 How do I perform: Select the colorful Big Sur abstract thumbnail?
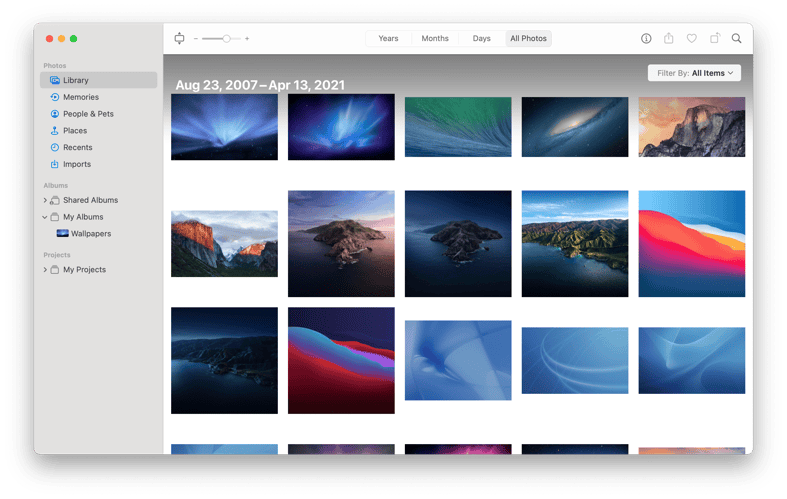pyautogui.click(x=692, y=244)
